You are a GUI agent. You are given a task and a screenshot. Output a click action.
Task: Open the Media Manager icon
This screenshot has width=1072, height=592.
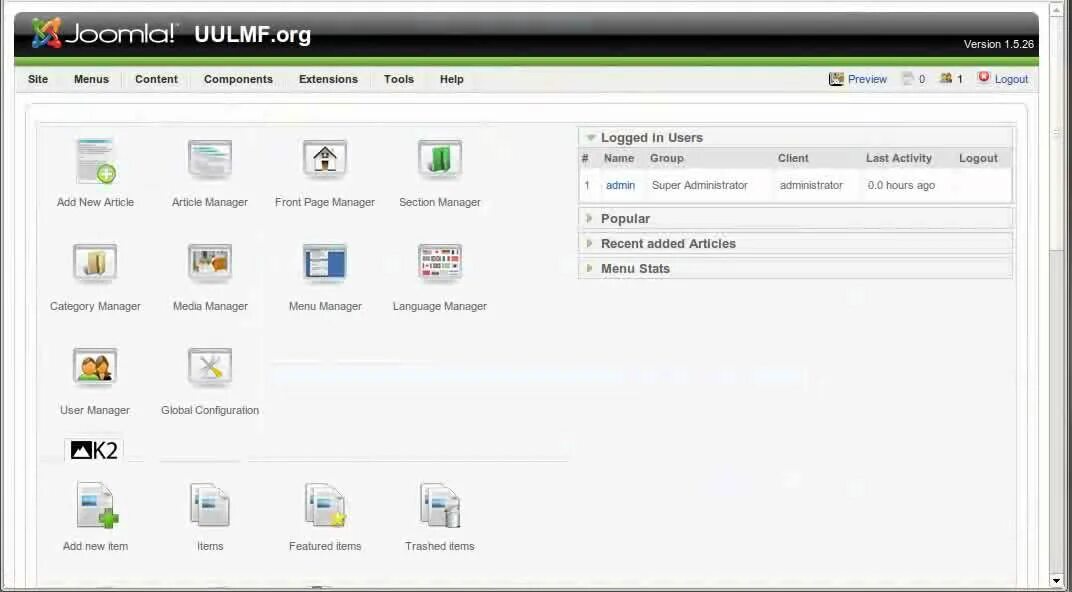click(210, 263)
